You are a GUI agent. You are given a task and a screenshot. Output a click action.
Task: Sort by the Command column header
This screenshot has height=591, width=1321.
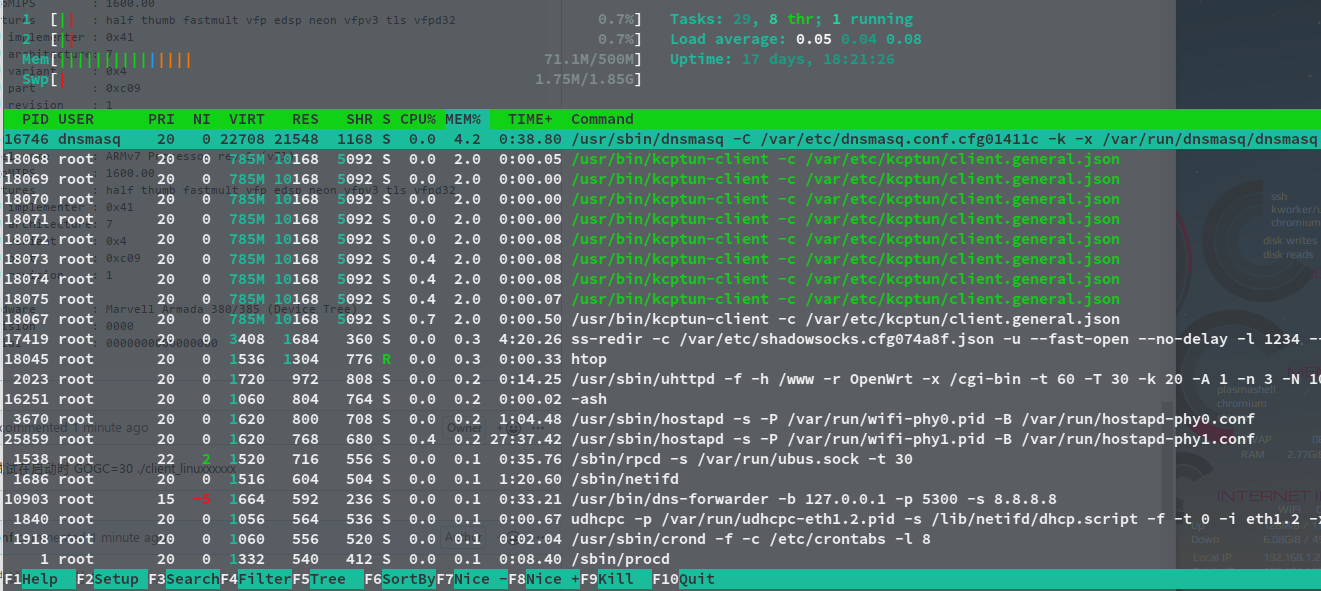605,118
